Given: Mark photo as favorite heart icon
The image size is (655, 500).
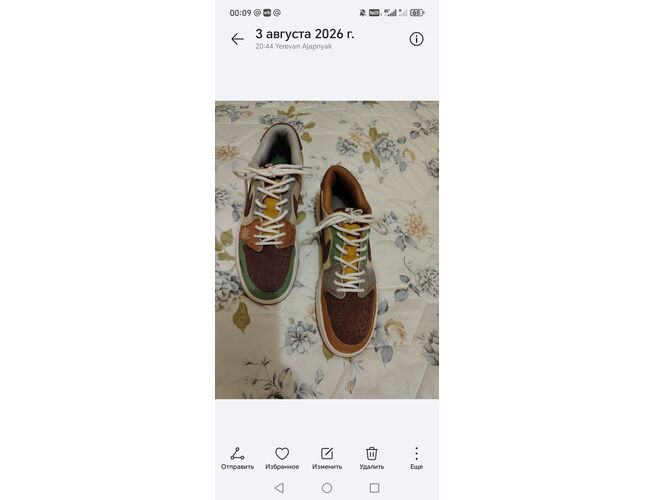Looking at the screenshot, I should click(282, 454).
